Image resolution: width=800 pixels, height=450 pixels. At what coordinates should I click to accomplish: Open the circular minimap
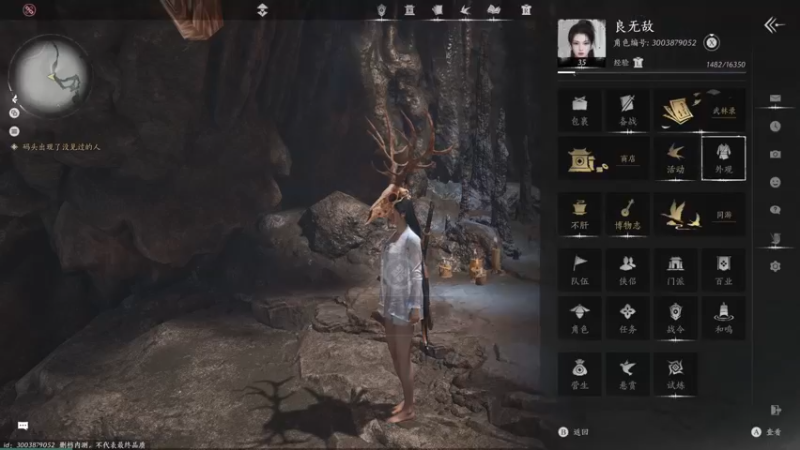click(50, 76)
